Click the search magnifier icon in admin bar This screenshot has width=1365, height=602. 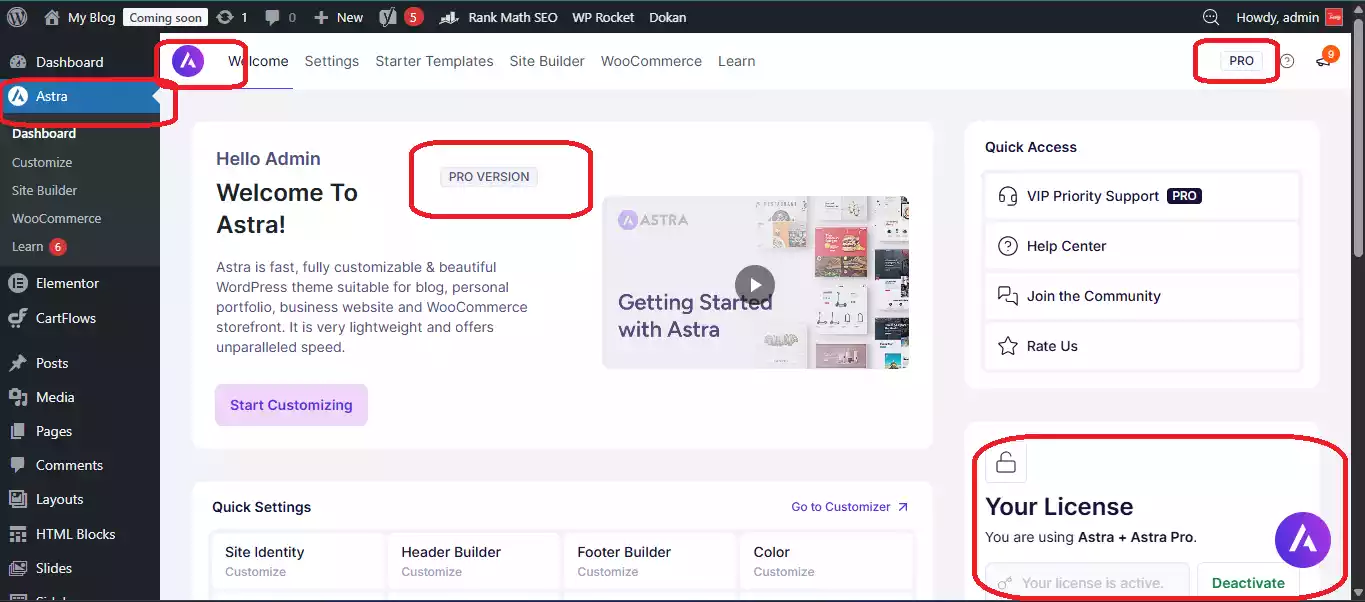click(x=1210, y=17)
